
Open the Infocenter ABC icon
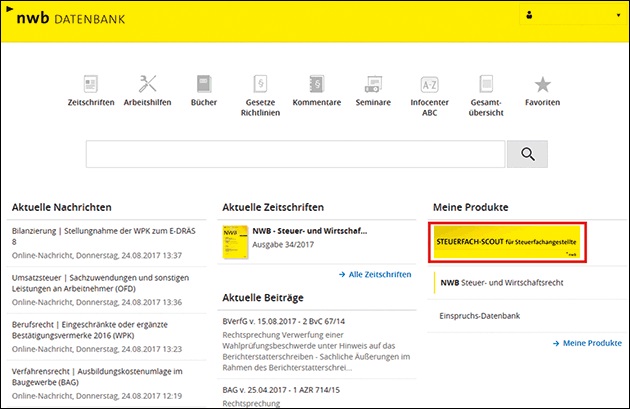pyautogui.click(x=430, y=85)
